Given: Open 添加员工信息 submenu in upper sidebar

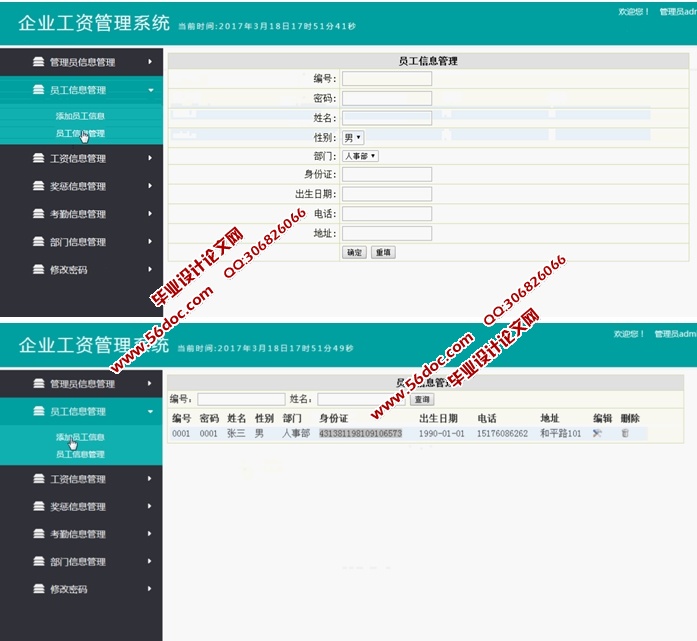Looking at the screenshot, I should (80, 116).
